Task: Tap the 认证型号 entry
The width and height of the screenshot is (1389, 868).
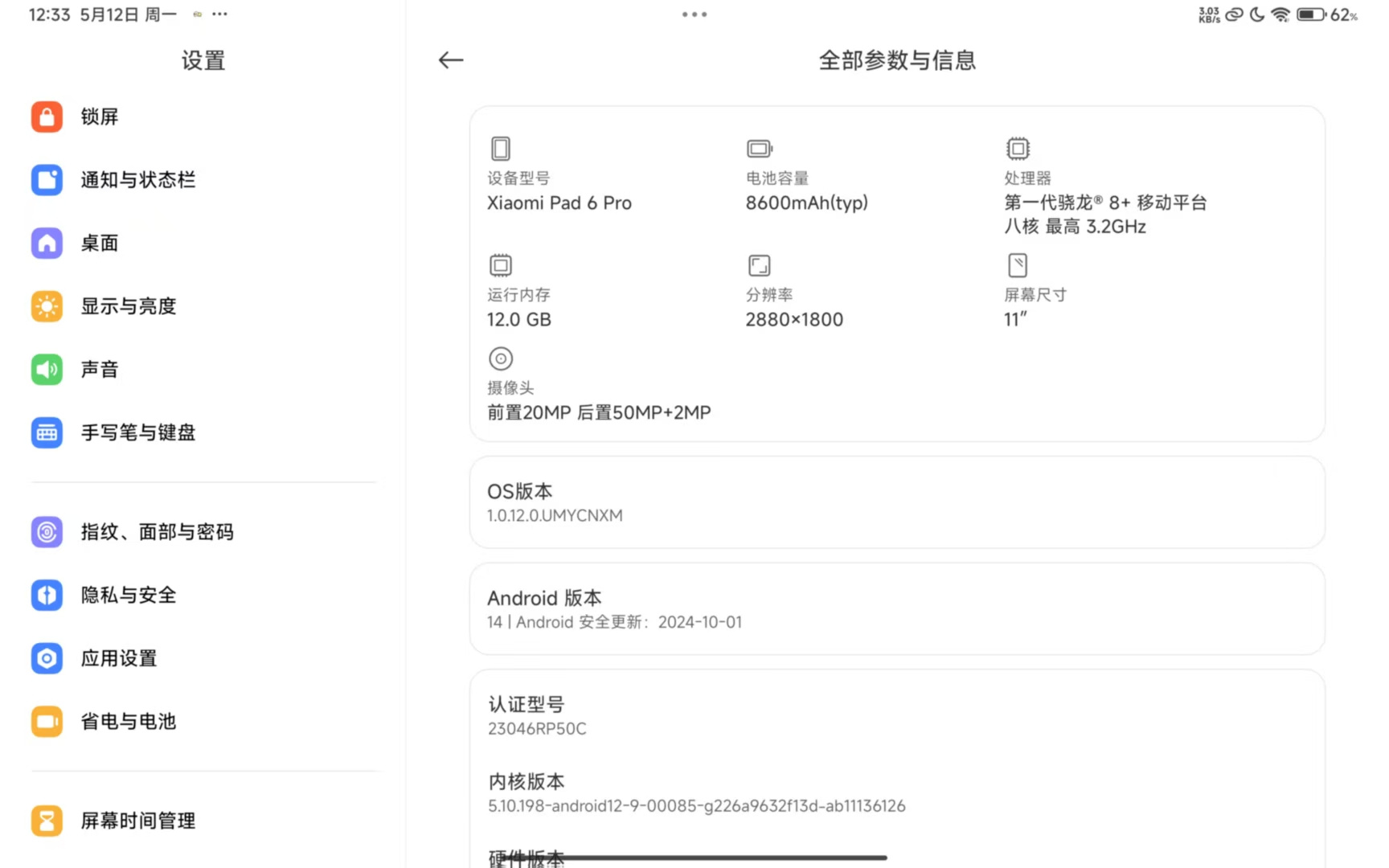Action: (x=897, y=715)
